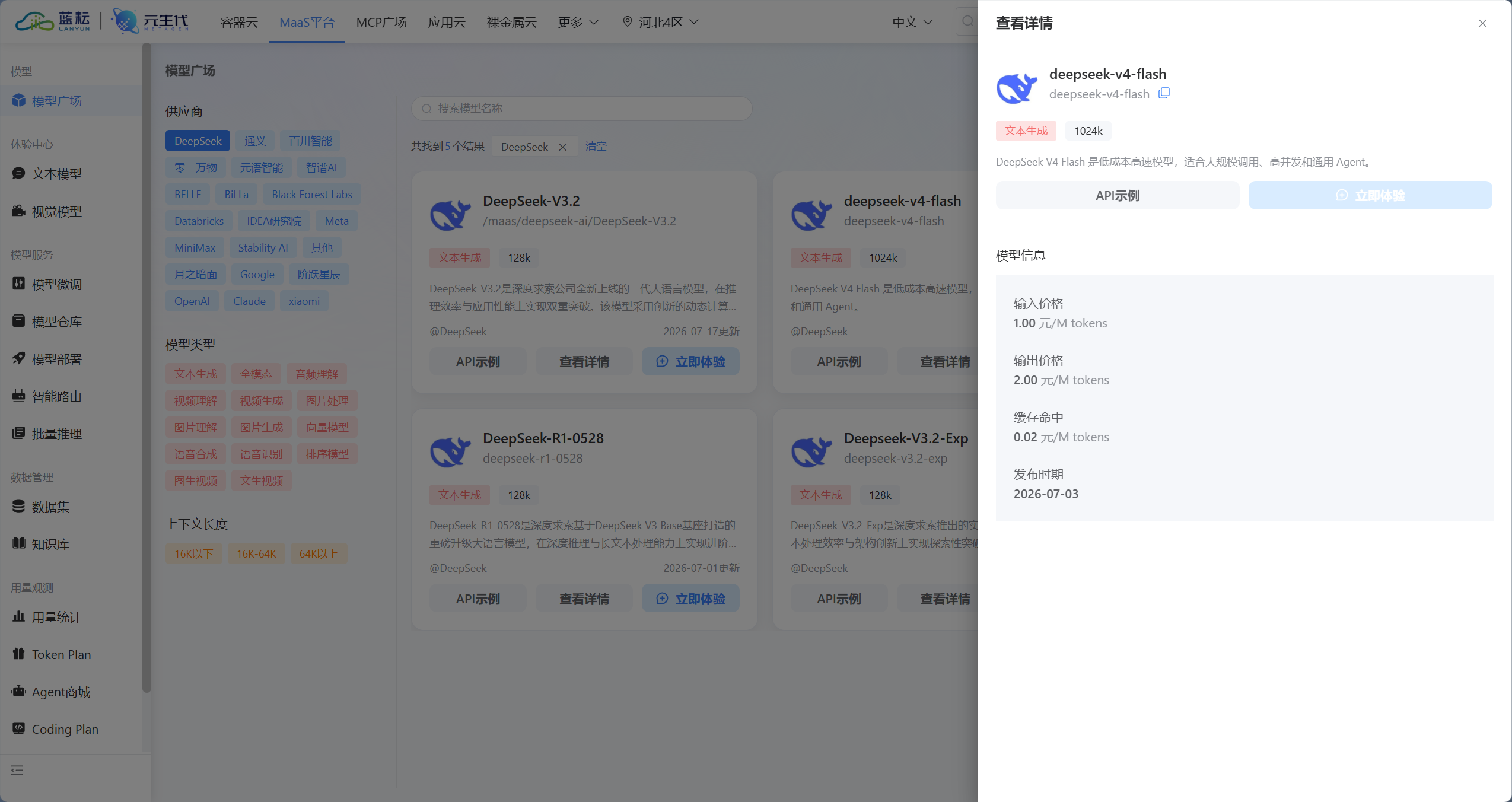Viewport: 1512px width, 802px height.
Task: Click 立即体验 on the DeepSeek-V3.2 card
Action: click(690, 361)
